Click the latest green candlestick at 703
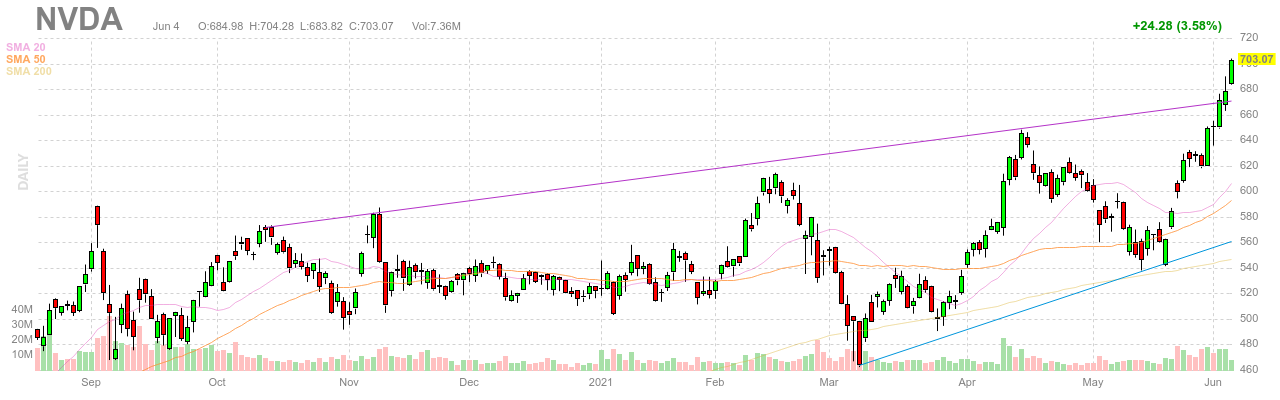 pos(1231,72)
